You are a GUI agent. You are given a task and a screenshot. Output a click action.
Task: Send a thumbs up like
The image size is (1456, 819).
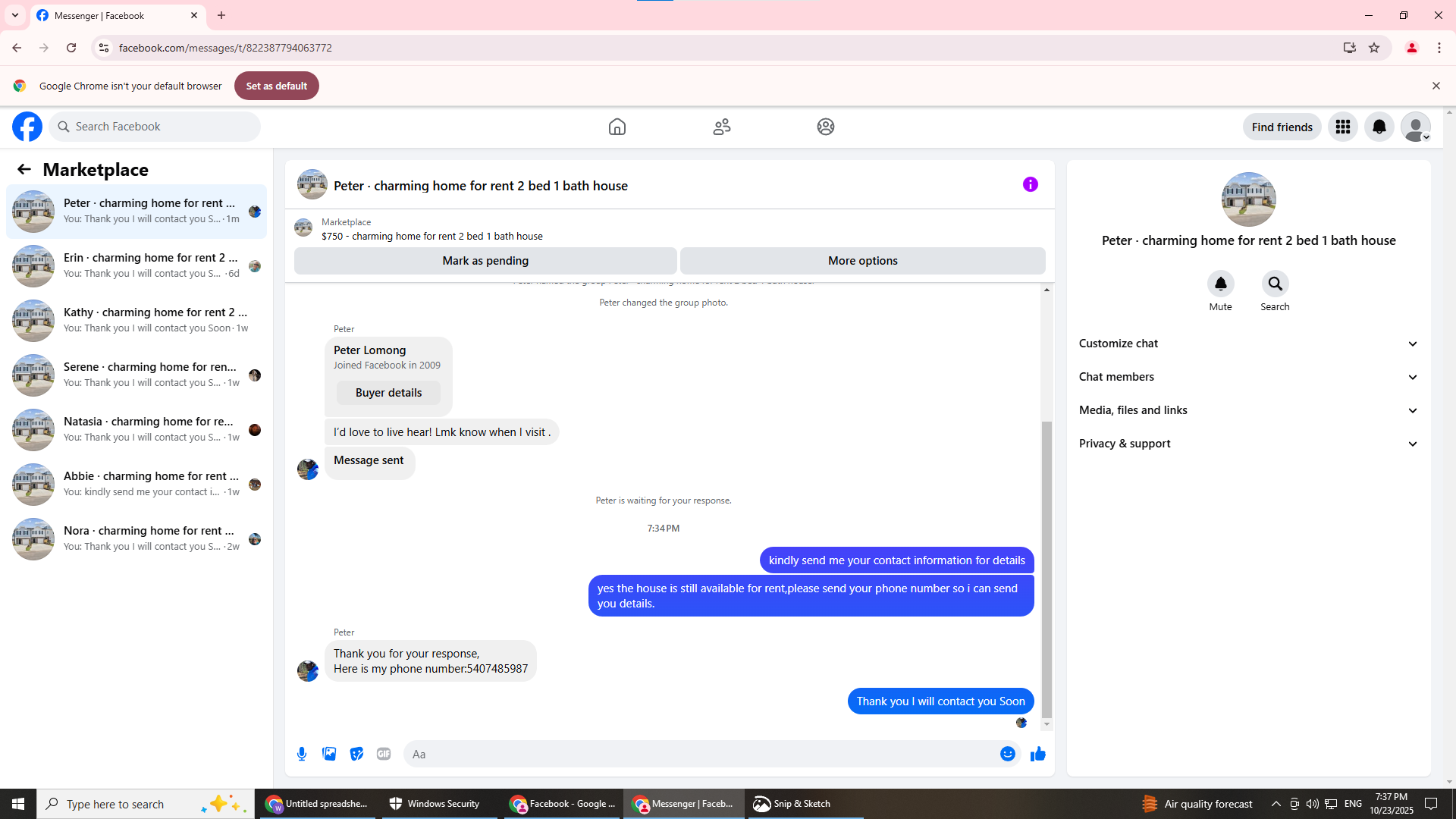point(1037,754)
